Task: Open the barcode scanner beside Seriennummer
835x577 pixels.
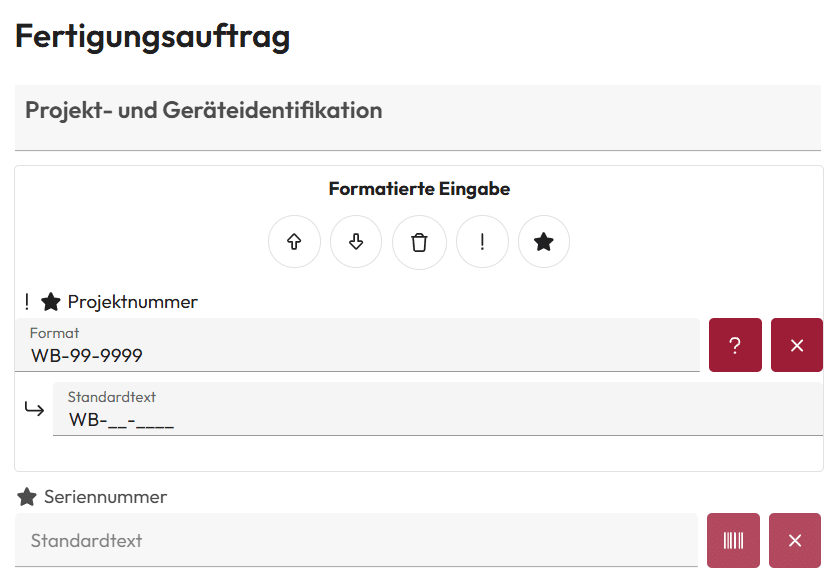Action: (734, 540)
